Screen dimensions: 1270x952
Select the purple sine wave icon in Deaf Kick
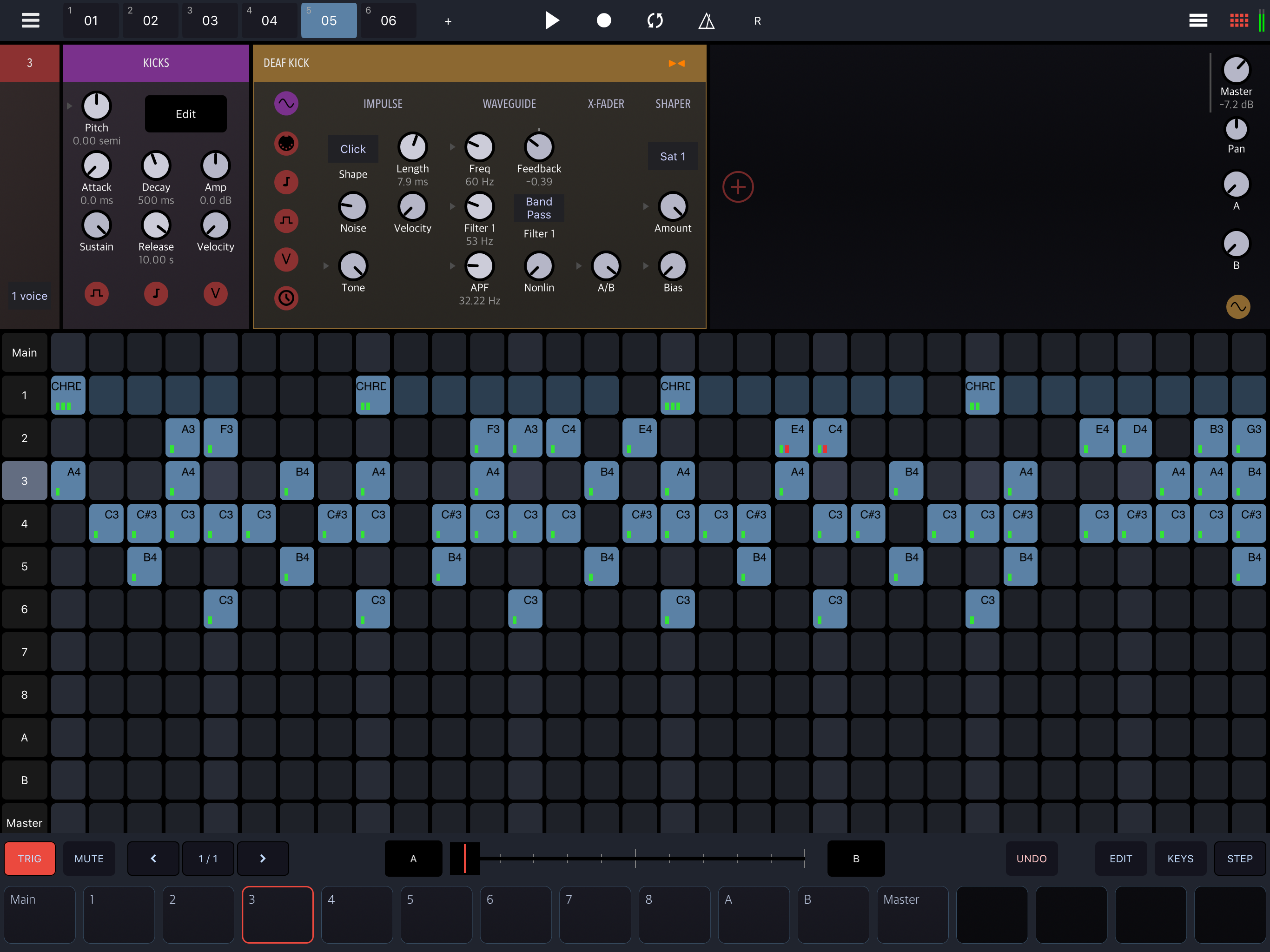pos(286,103)
